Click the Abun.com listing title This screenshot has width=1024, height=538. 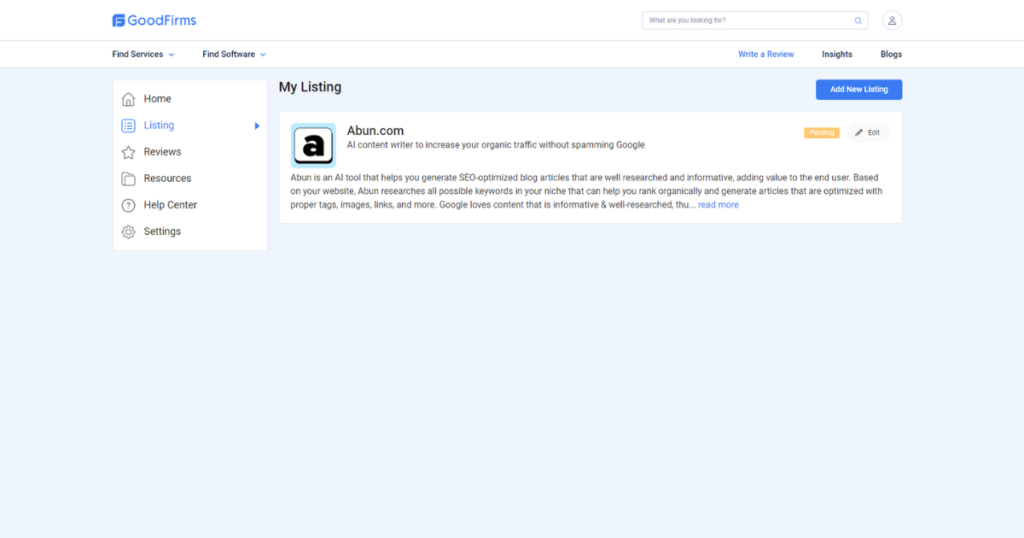click(376, 131)
